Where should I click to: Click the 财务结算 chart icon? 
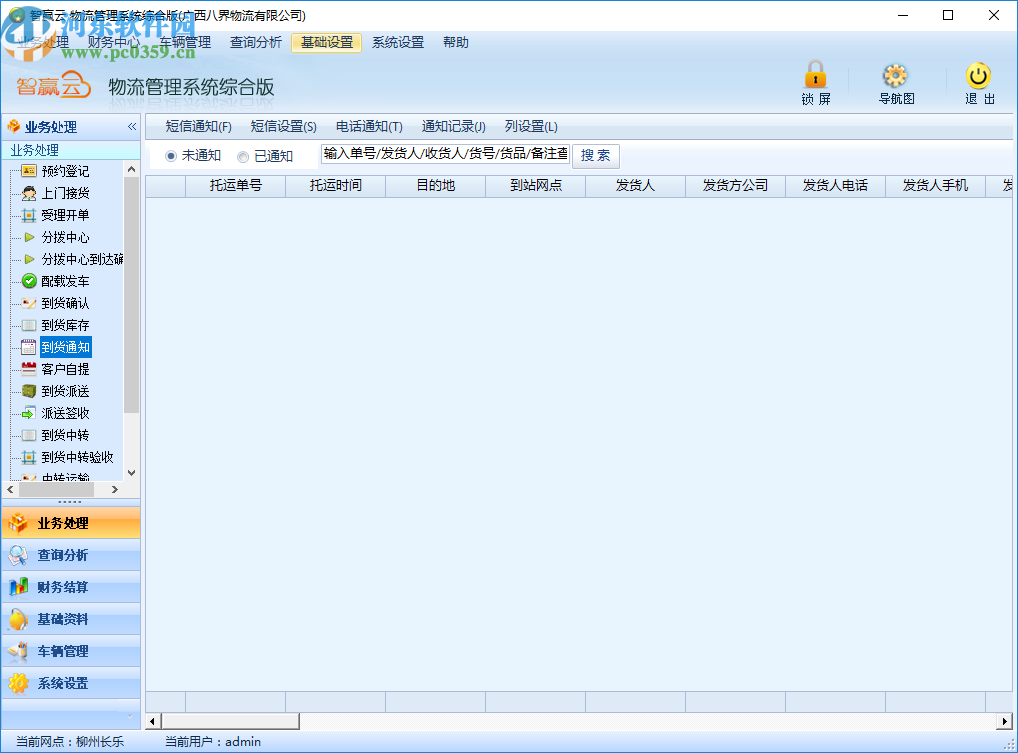(18, 587)
